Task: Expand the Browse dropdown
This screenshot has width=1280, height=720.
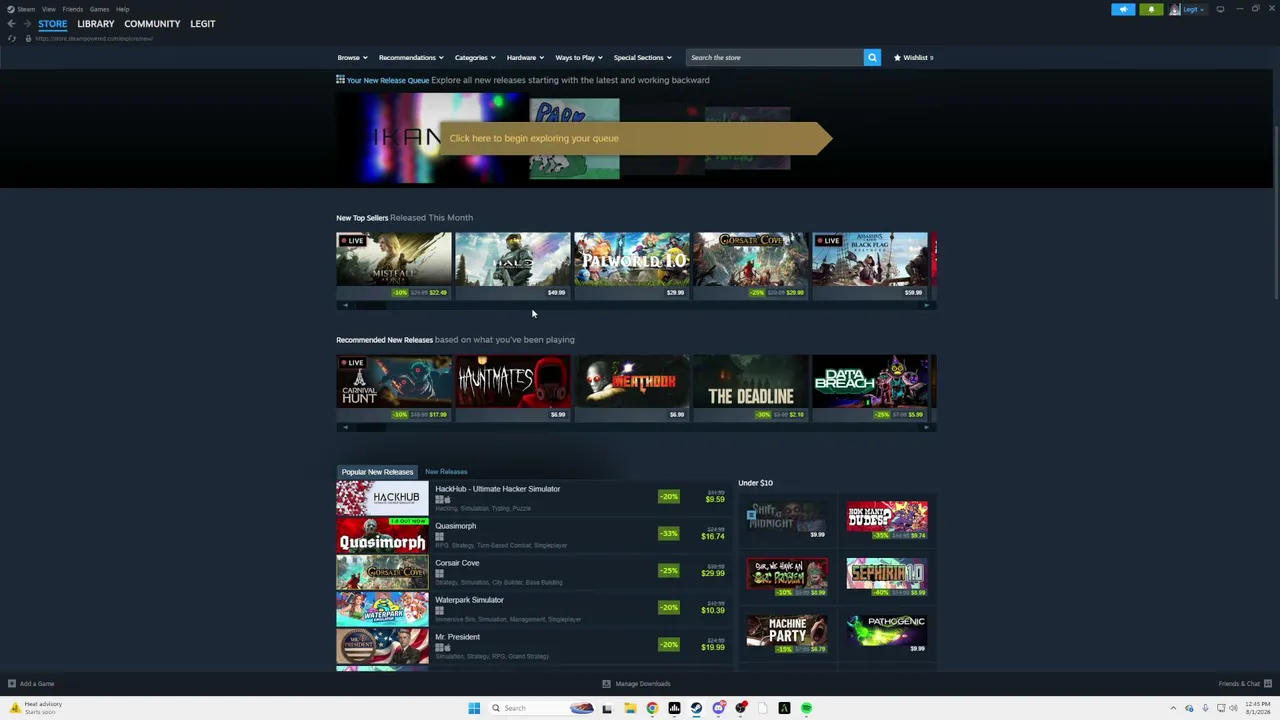Action: click(352, 57)
